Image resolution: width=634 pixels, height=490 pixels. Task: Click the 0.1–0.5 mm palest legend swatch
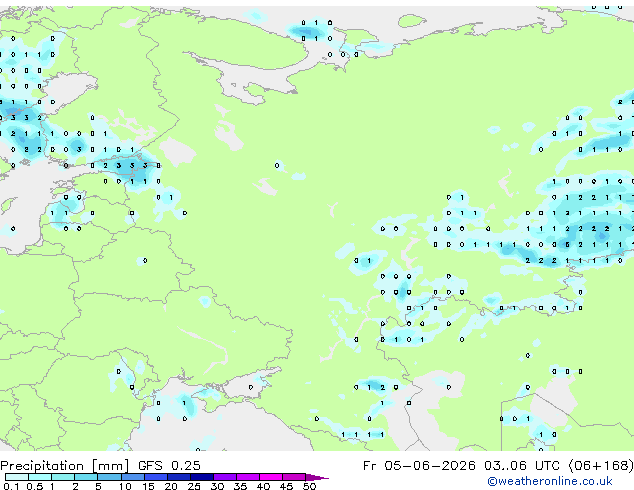[17, 477]
